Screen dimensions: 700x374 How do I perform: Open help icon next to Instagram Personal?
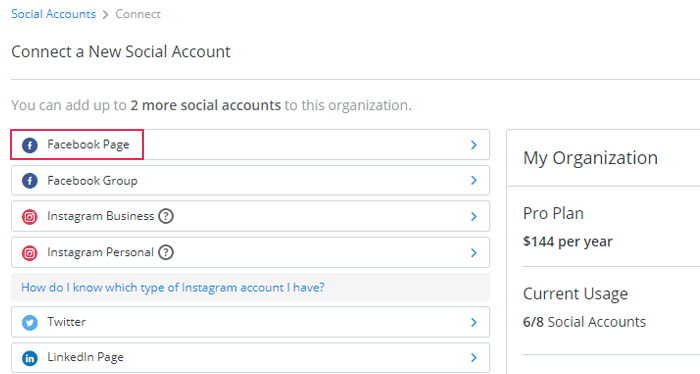tap(166, 253)
